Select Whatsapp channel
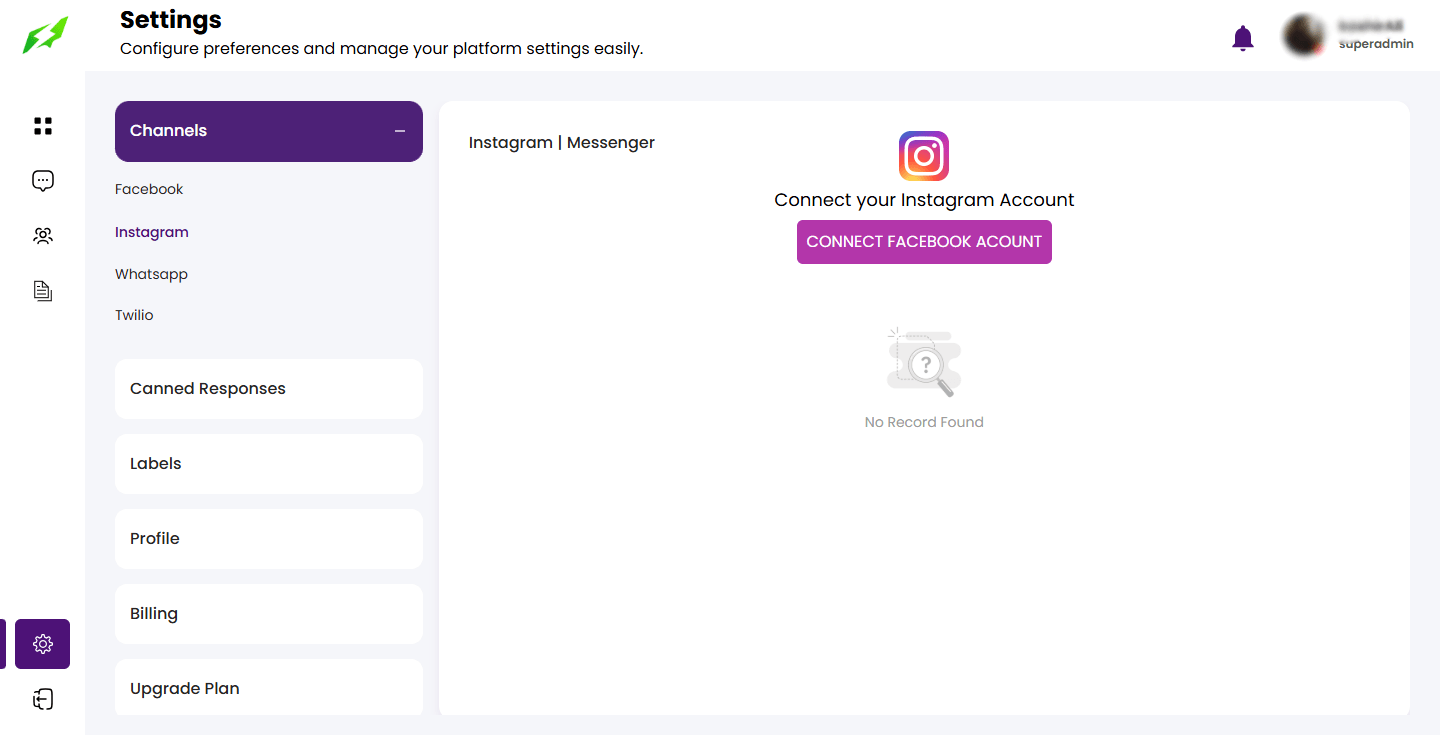 point(151,274)
